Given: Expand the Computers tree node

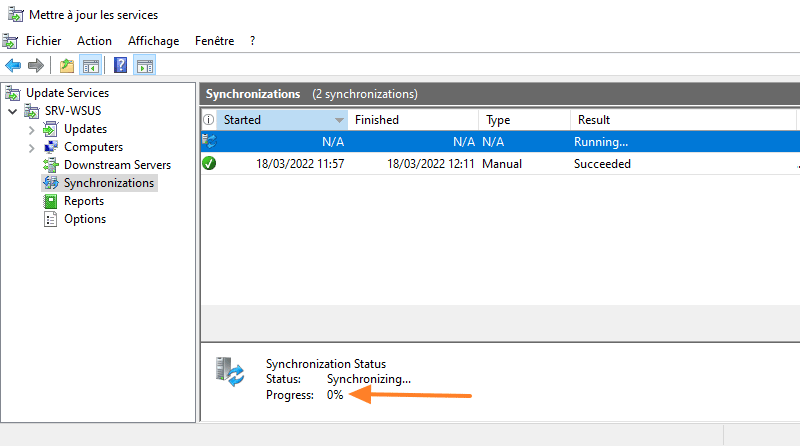Looking at the screenshot, I should pos(32,147).
